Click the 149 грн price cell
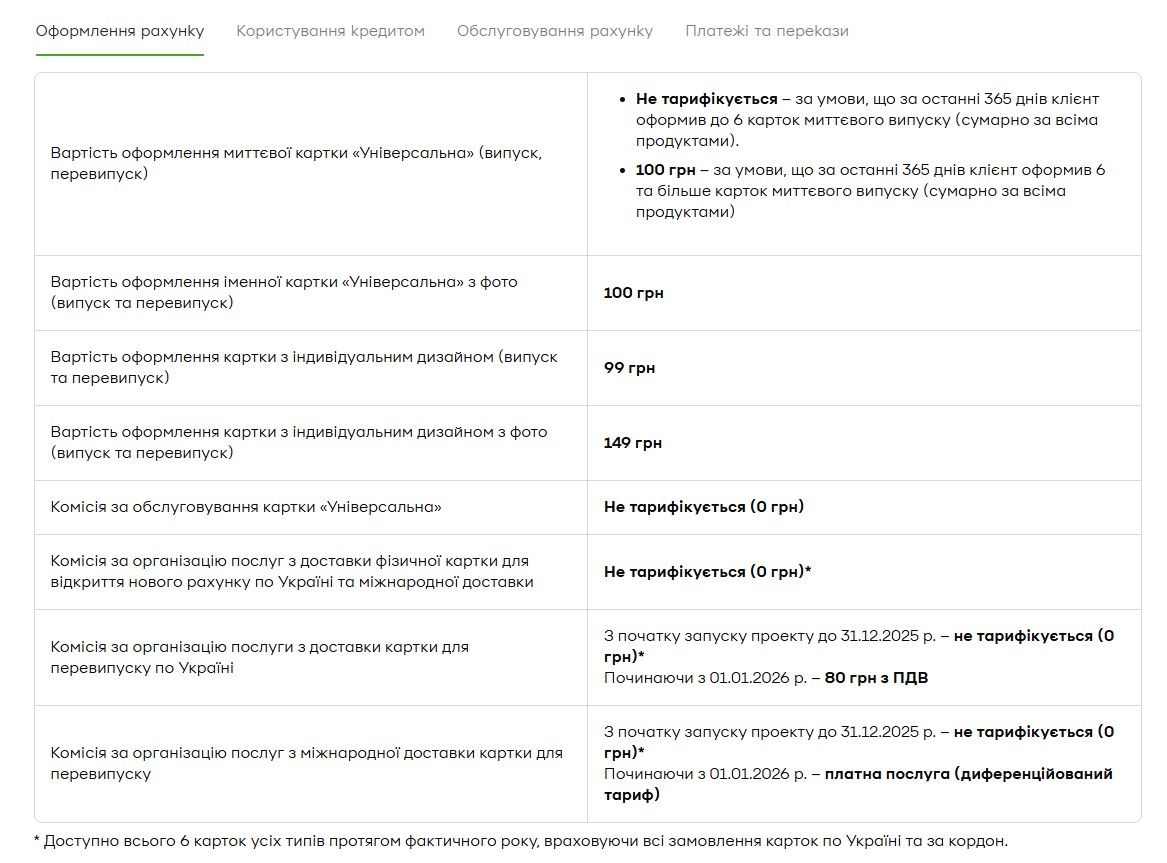This screenshot has width=1167, height=863. tap(633, 443)
